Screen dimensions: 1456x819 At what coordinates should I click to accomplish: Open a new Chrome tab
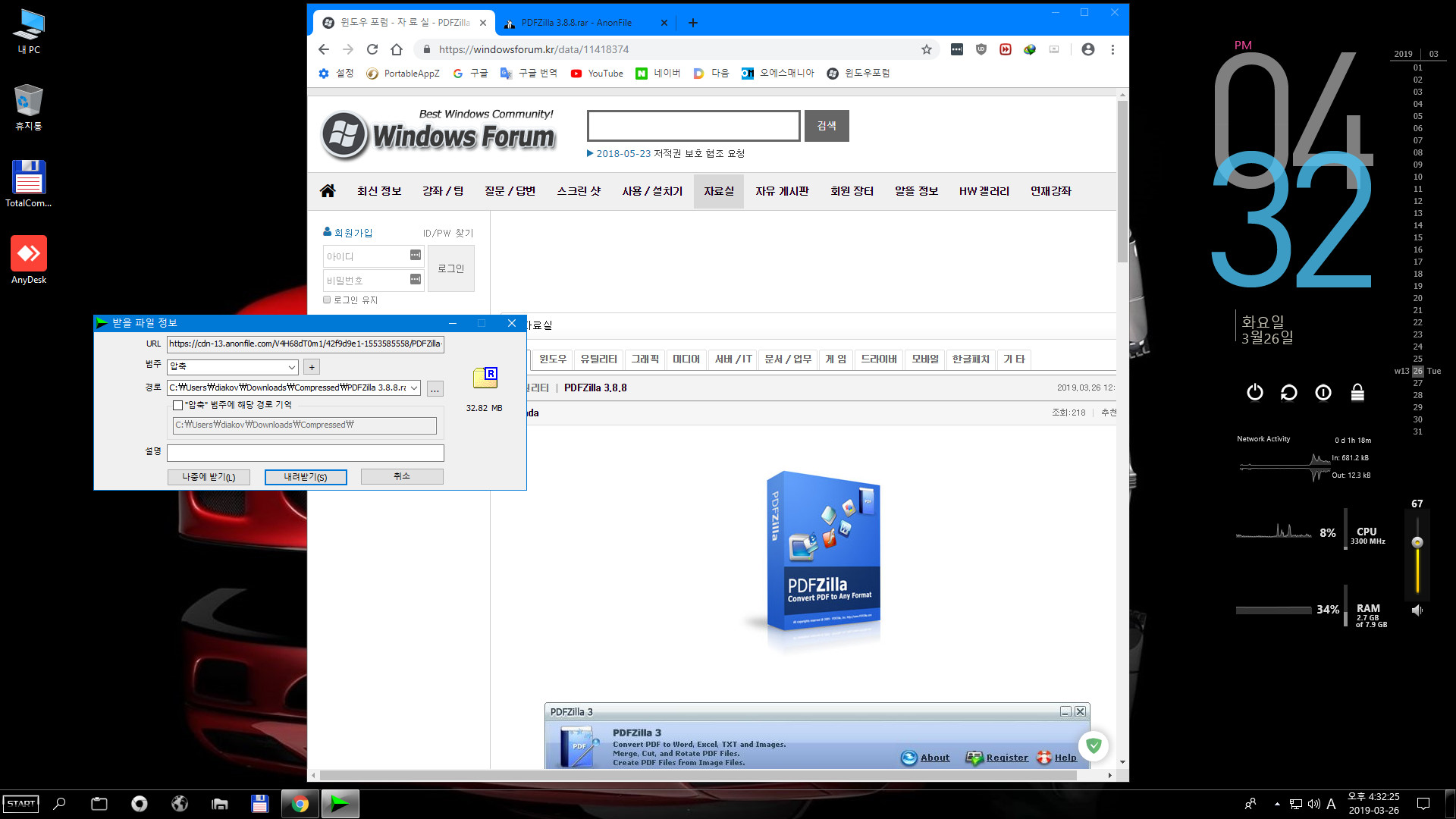click(x=692, y=23)
